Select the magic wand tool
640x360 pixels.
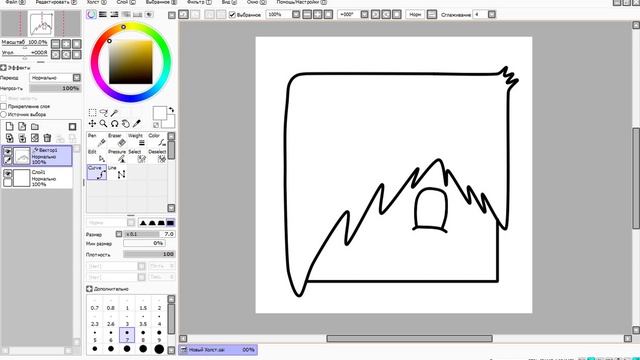[115, 113]
